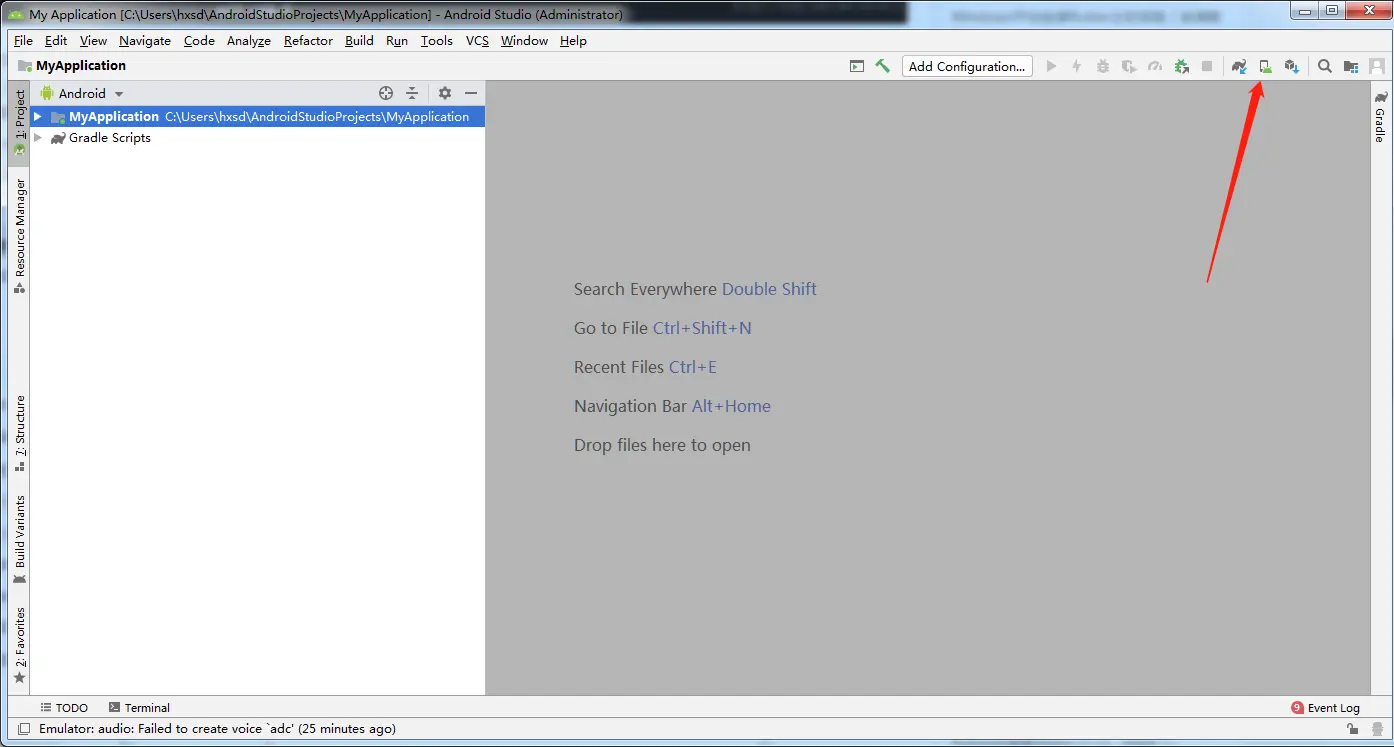
Task: Open the Help menu
Action: click(x=573, y=41)
